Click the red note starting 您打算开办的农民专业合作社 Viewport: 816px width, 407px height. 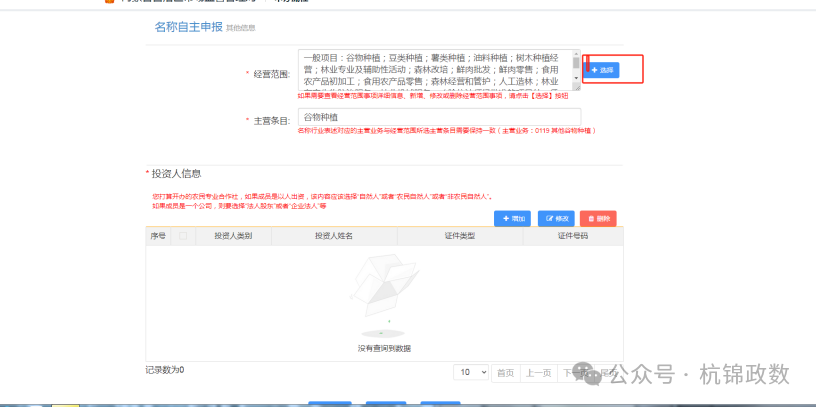click(322, 197)
